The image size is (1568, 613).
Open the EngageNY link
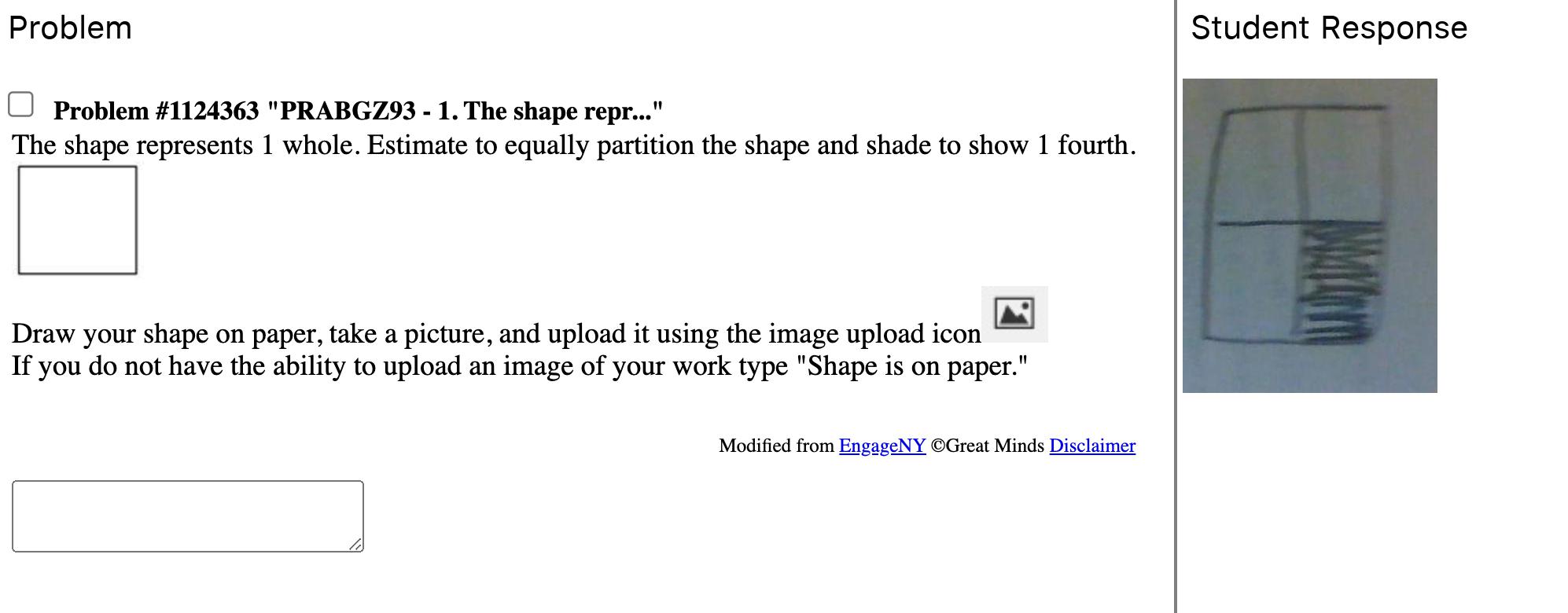[x=882, y=446]
